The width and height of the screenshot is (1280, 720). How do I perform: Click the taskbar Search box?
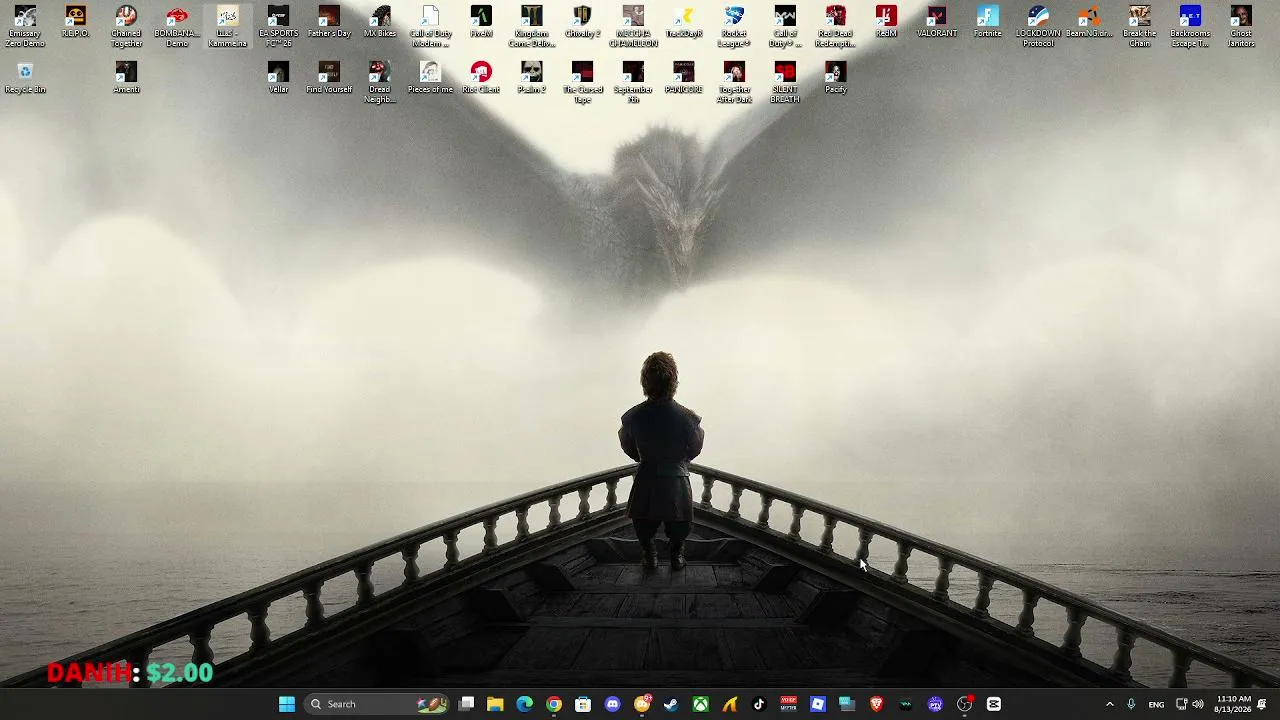coord(376,704)
